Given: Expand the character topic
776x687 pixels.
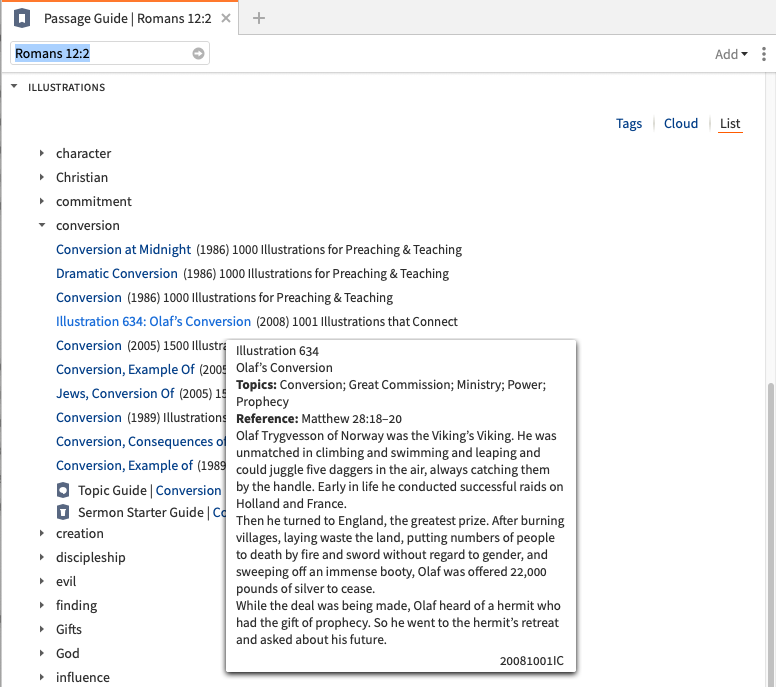Looking at the screenshot, I should 42,153.
